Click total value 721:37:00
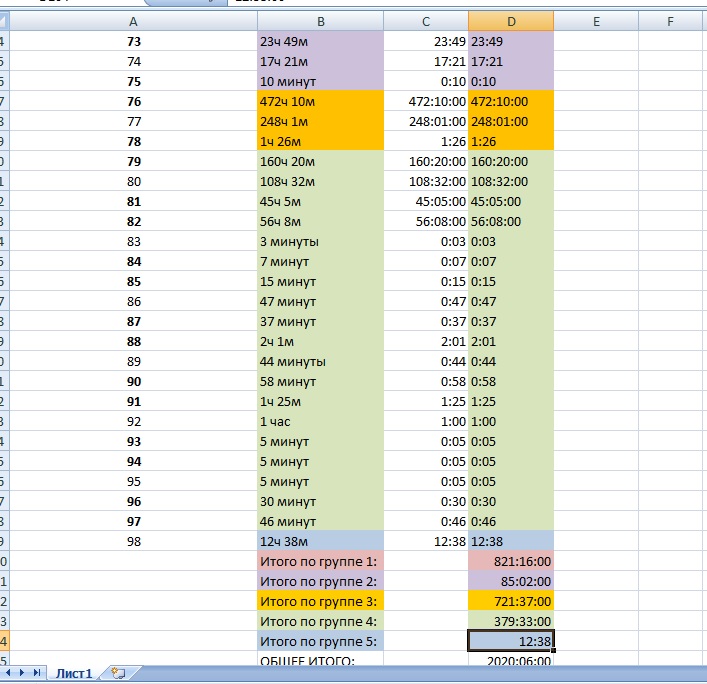707x684 pixels. (x=511, y=601)
